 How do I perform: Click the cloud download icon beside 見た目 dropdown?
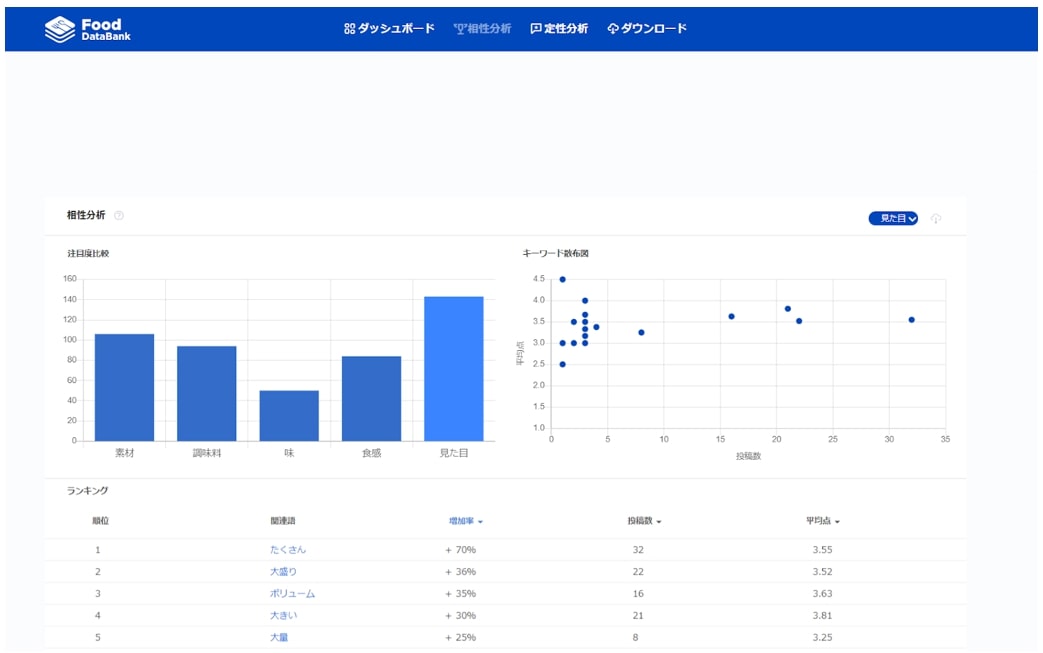click(x=936, y=218)
